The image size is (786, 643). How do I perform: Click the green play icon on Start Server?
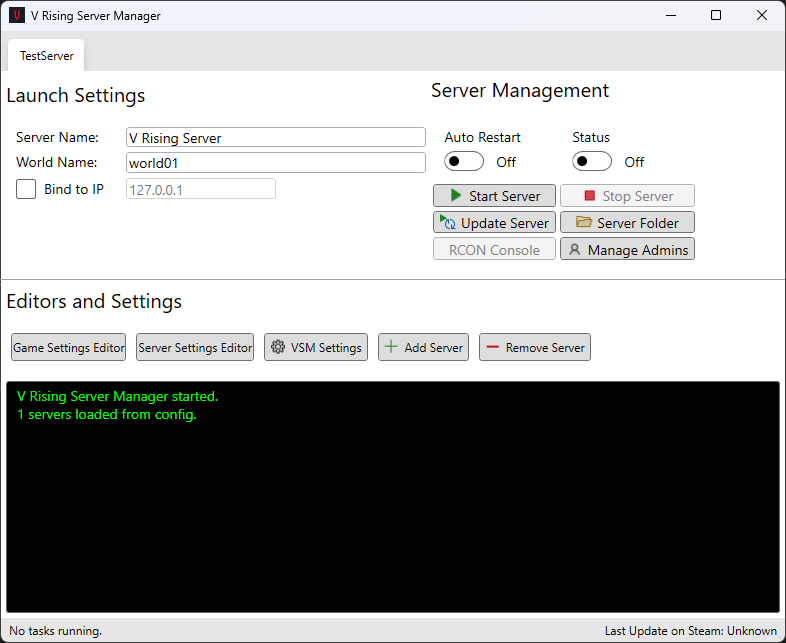pyautogui.click(x=456, y=195)
